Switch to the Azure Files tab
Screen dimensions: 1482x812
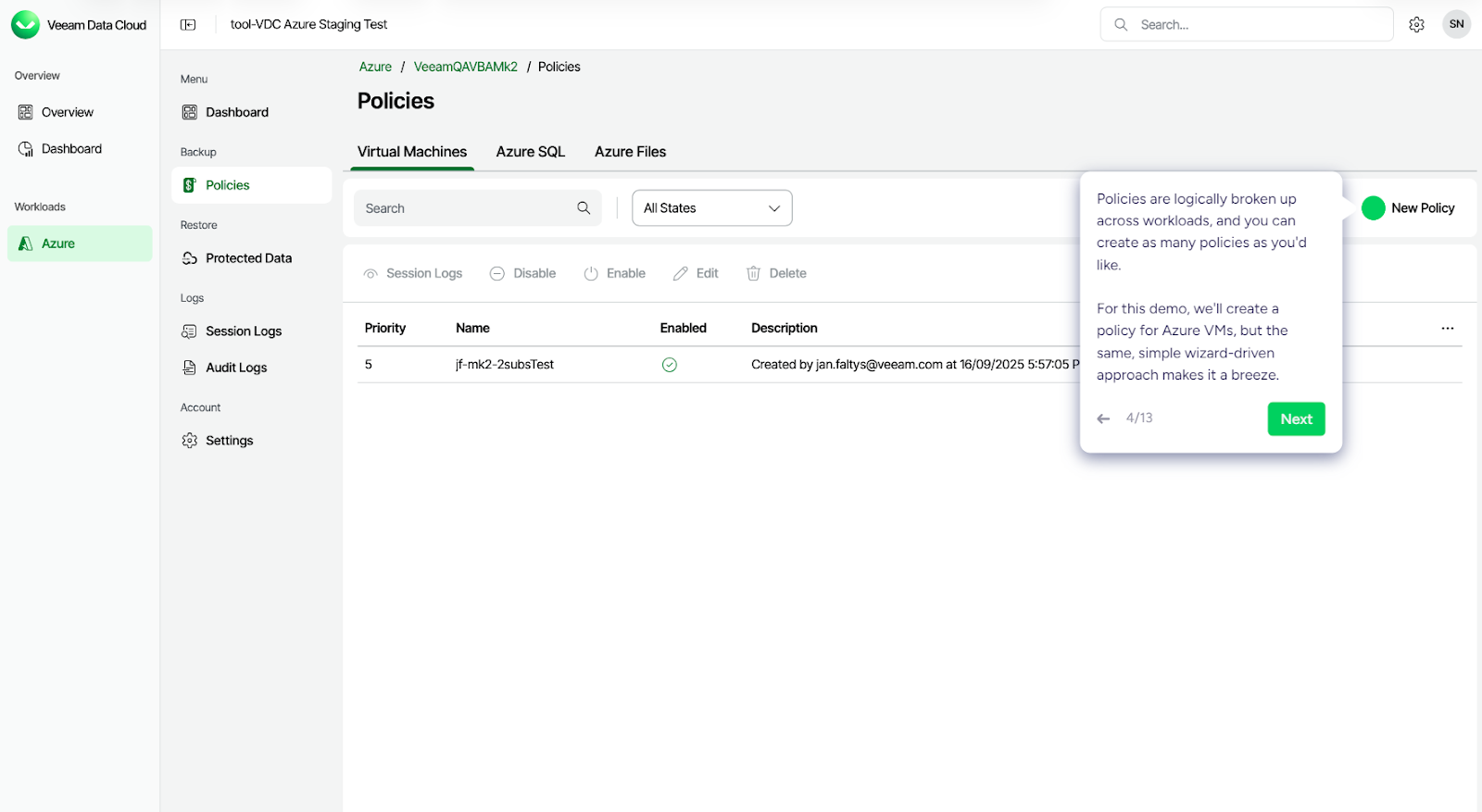(630, 152)
